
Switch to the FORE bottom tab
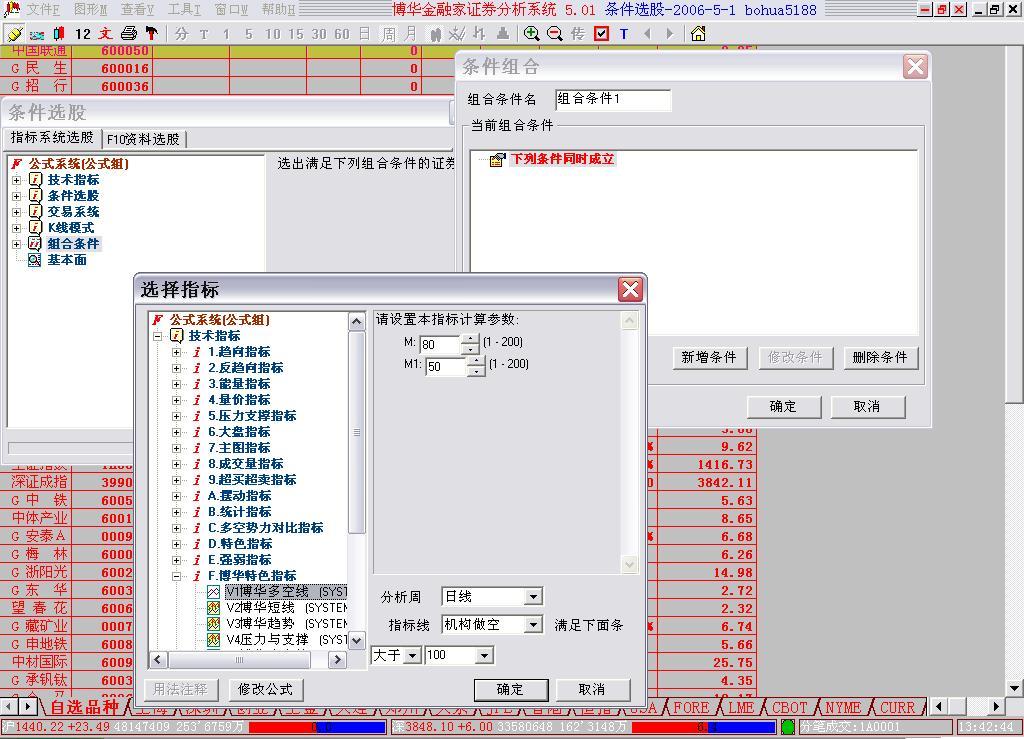coord(691,708)
